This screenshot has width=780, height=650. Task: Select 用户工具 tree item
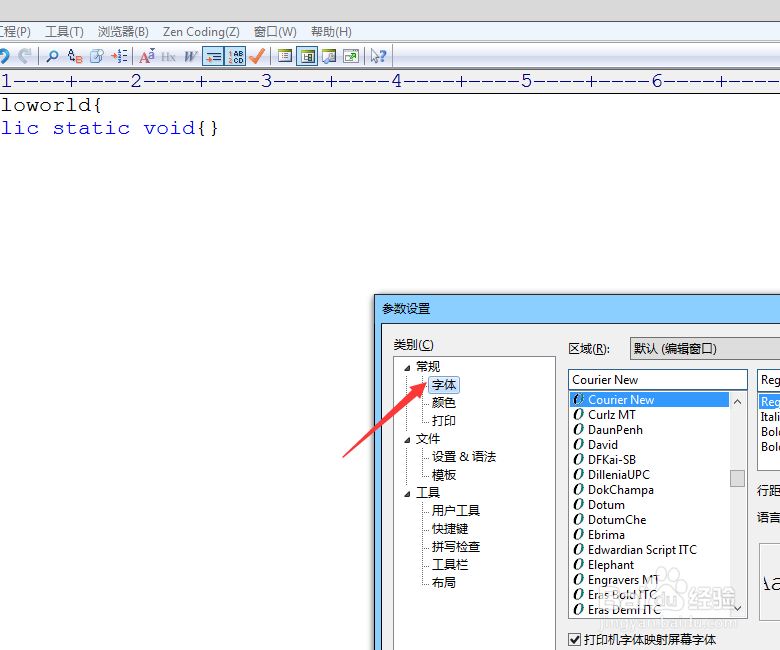click(x=456, y=511)
